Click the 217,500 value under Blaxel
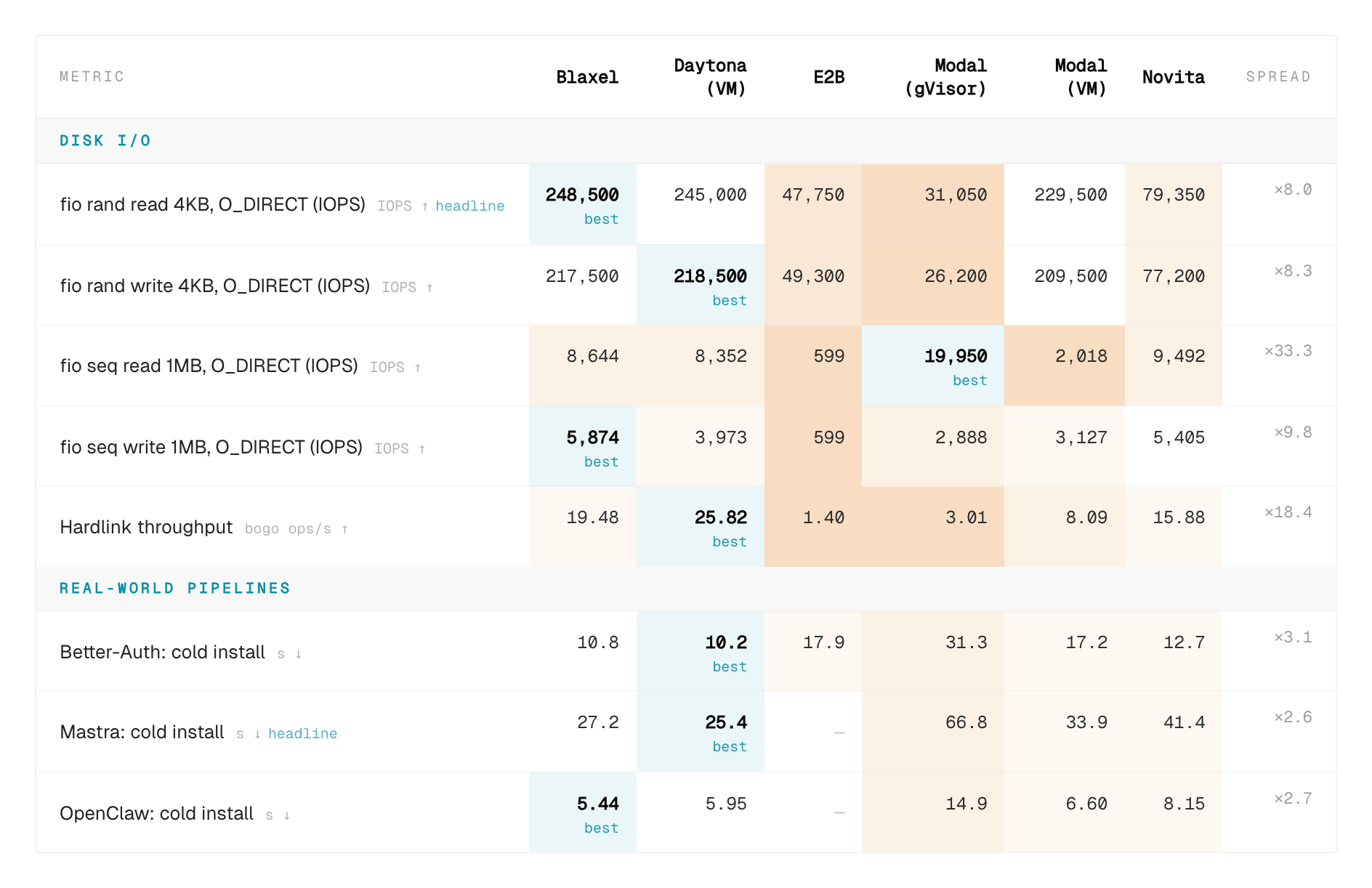1372x888 pixels. coord(582,277)
